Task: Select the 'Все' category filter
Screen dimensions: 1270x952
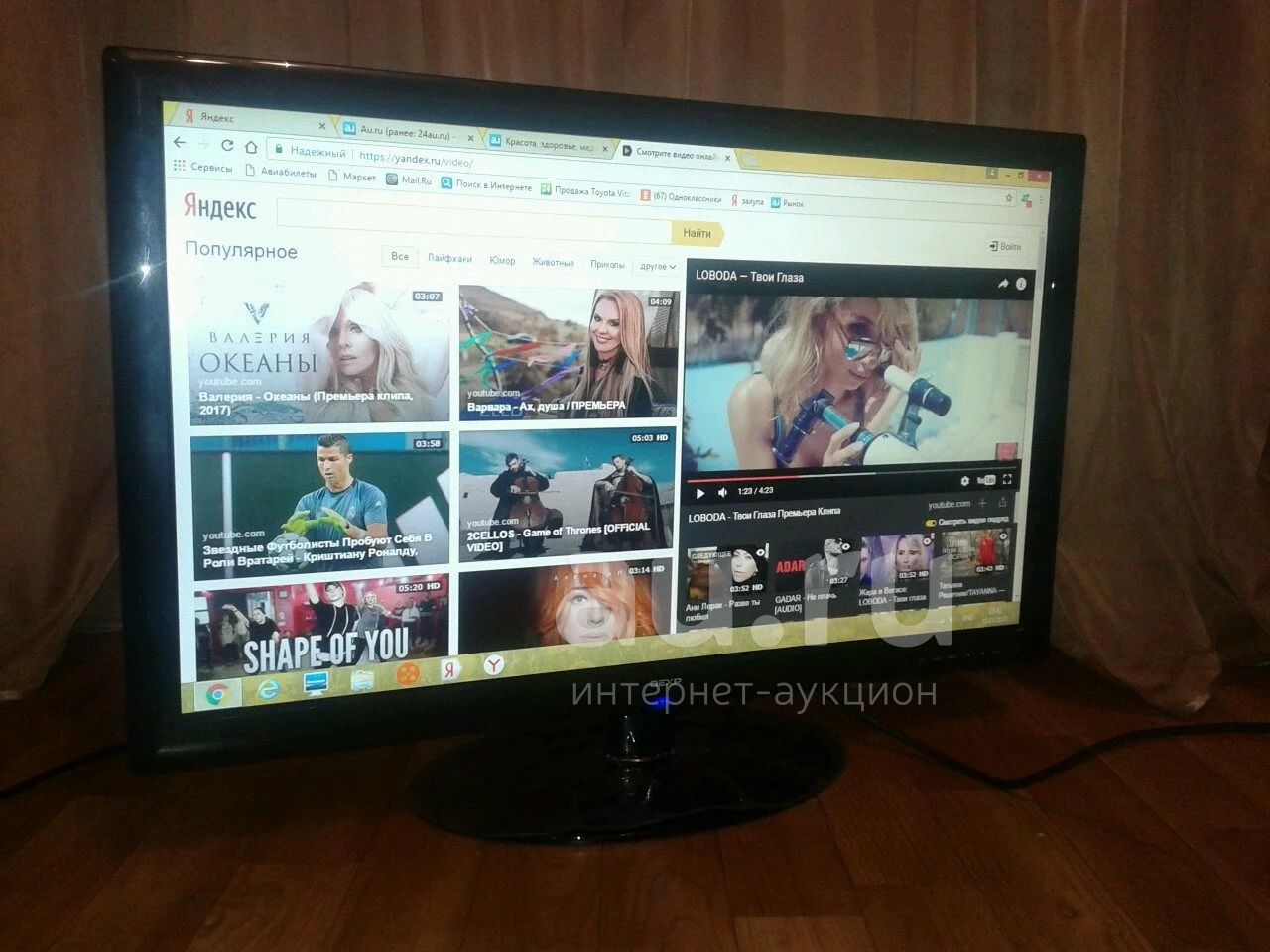Action: [x=399, y=257]
